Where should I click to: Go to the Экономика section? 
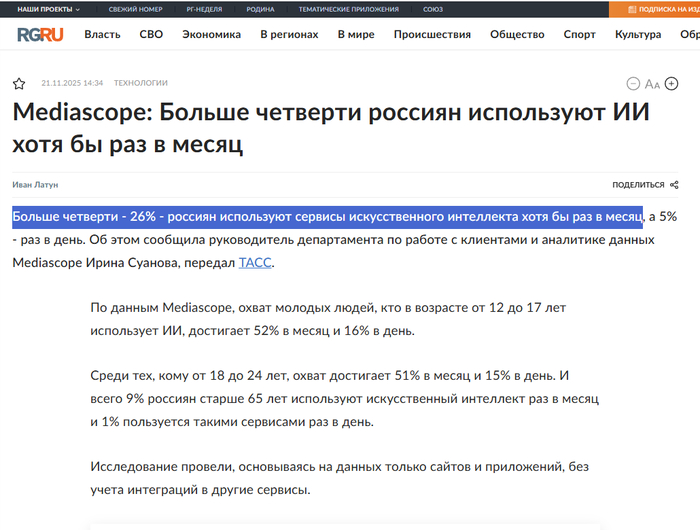click(x=211, y=34)
